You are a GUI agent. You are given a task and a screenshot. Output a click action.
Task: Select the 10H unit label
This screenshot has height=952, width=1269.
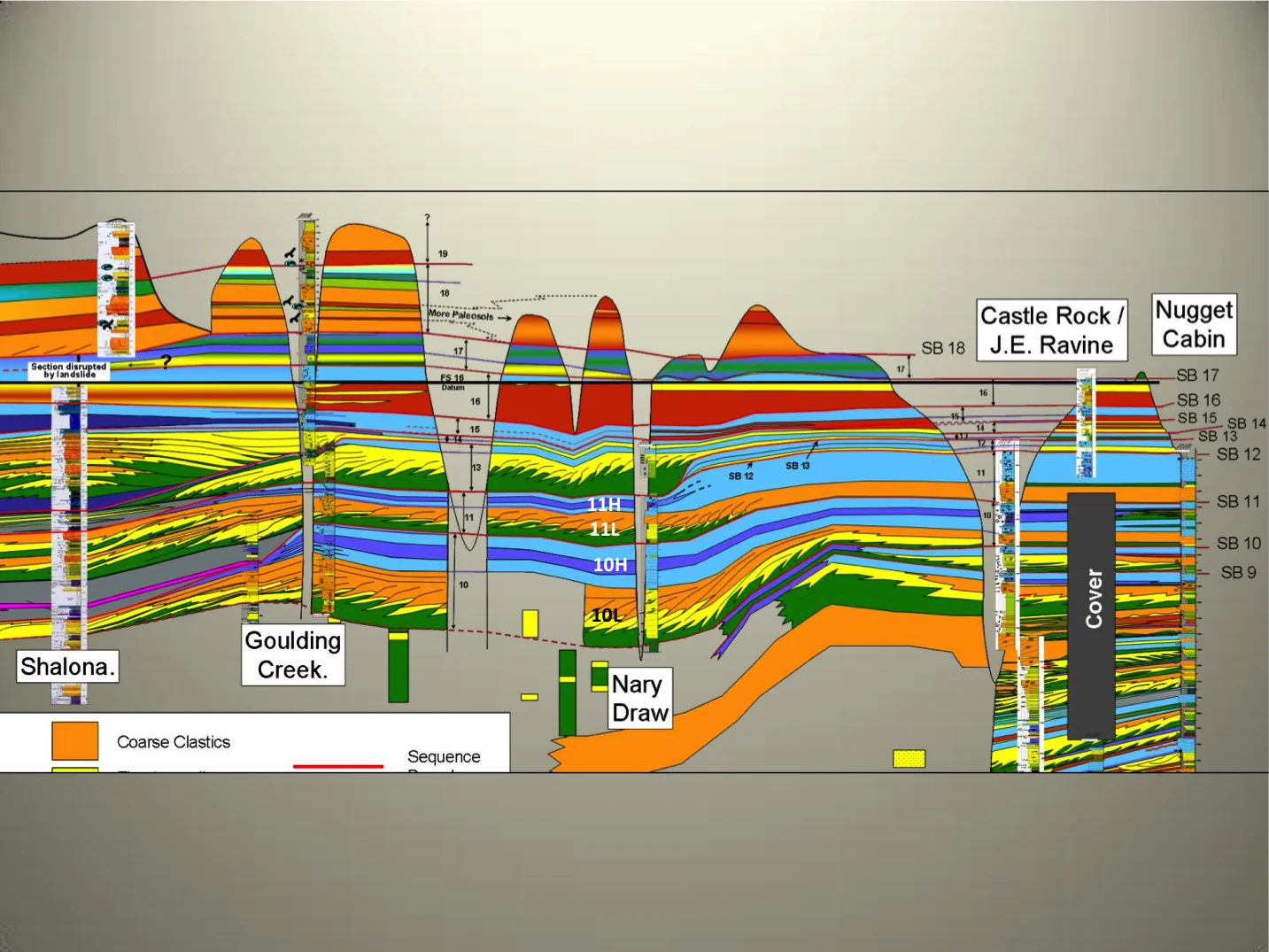[610, 564]
